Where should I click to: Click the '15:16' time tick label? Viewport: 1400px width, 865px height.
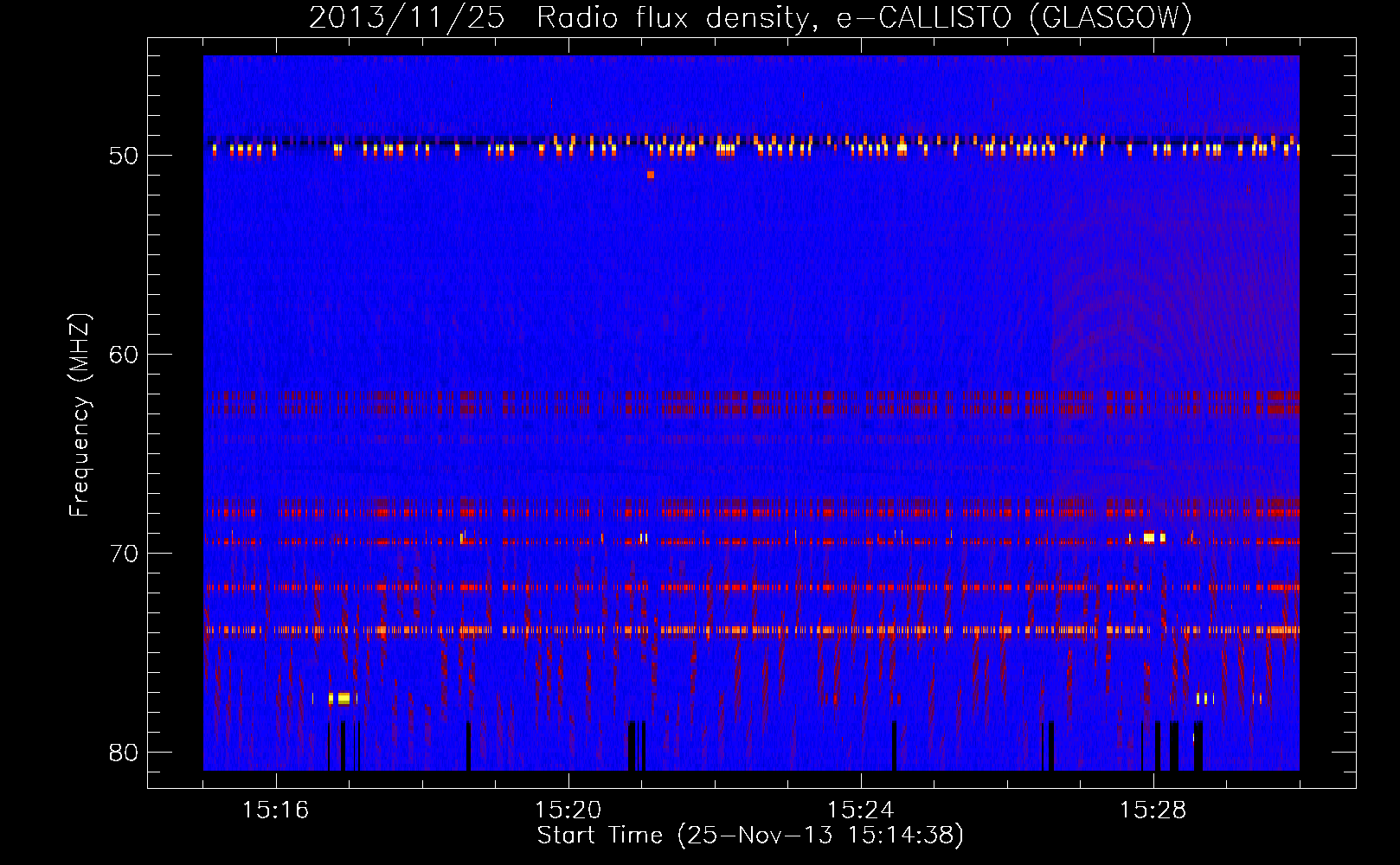275,810
